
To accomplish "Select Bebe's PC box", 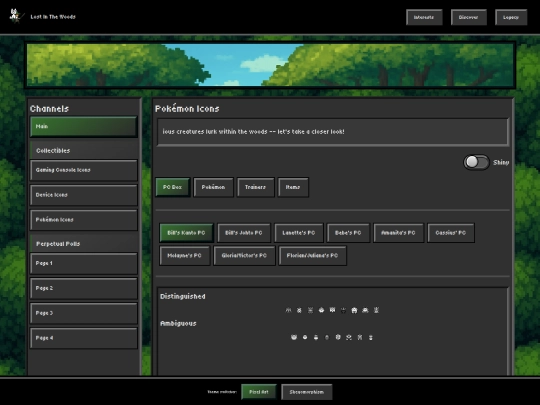I will click(348, 233).
